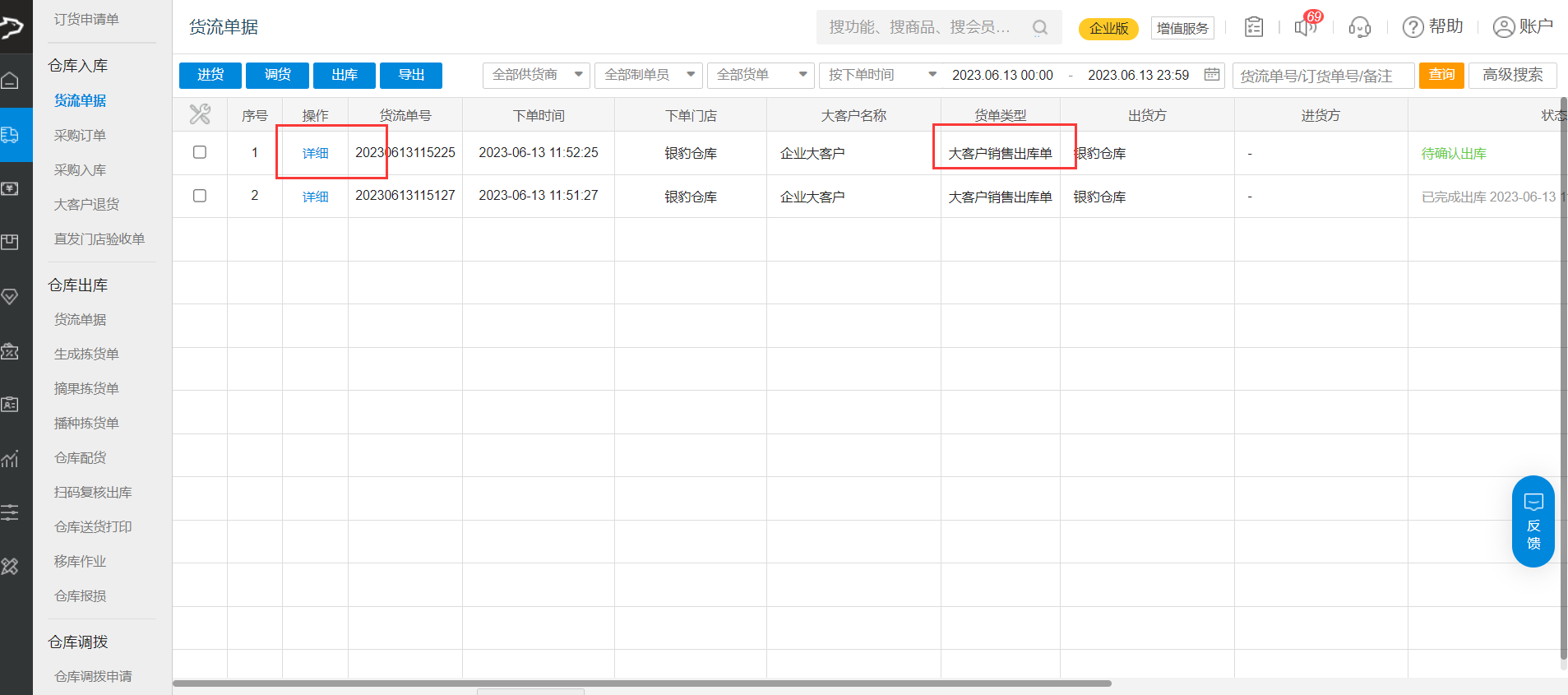This screenshot has width=1568, height=695.
Task: Open the 全部货单 dropdown
Action: pos(761,75)
